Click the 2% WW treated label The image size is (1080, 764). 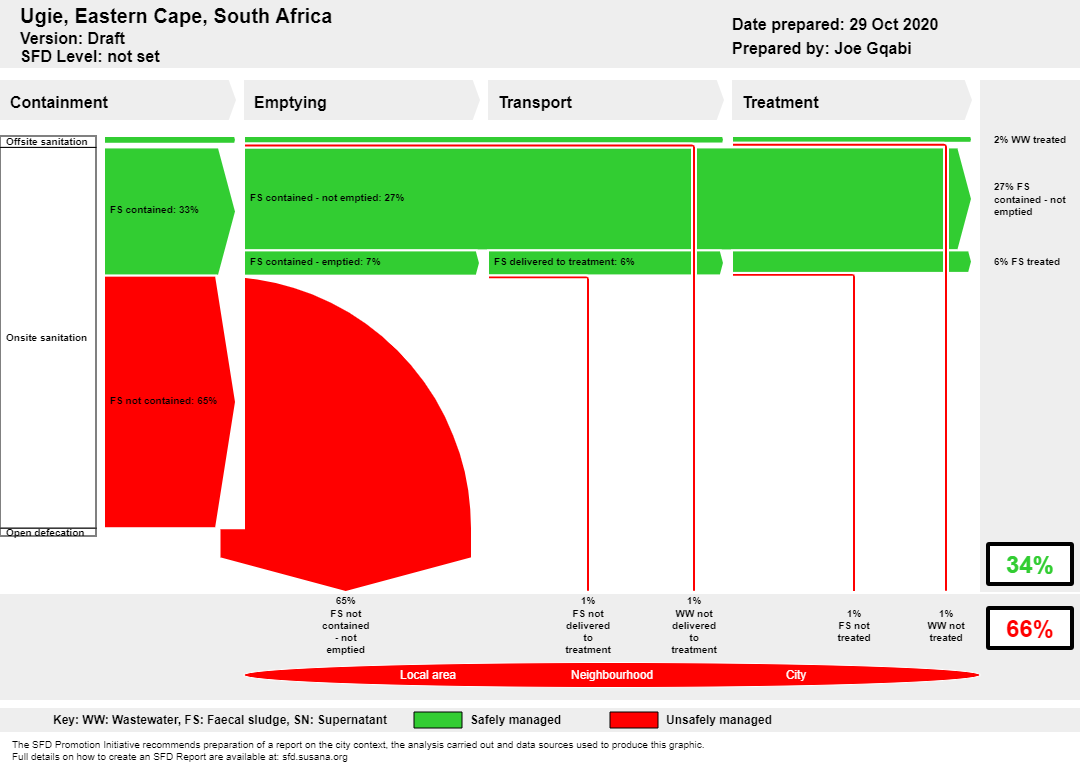[x=1029, y=140]
